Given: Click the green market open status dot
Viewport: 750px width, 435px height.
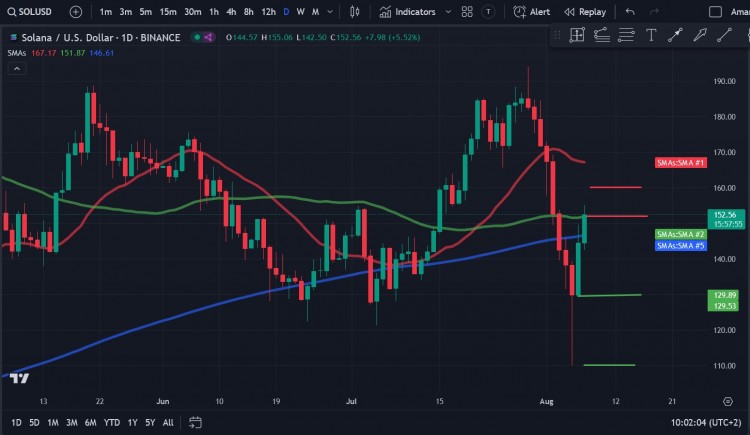Looking at the screenshot, I should [197, 37].
